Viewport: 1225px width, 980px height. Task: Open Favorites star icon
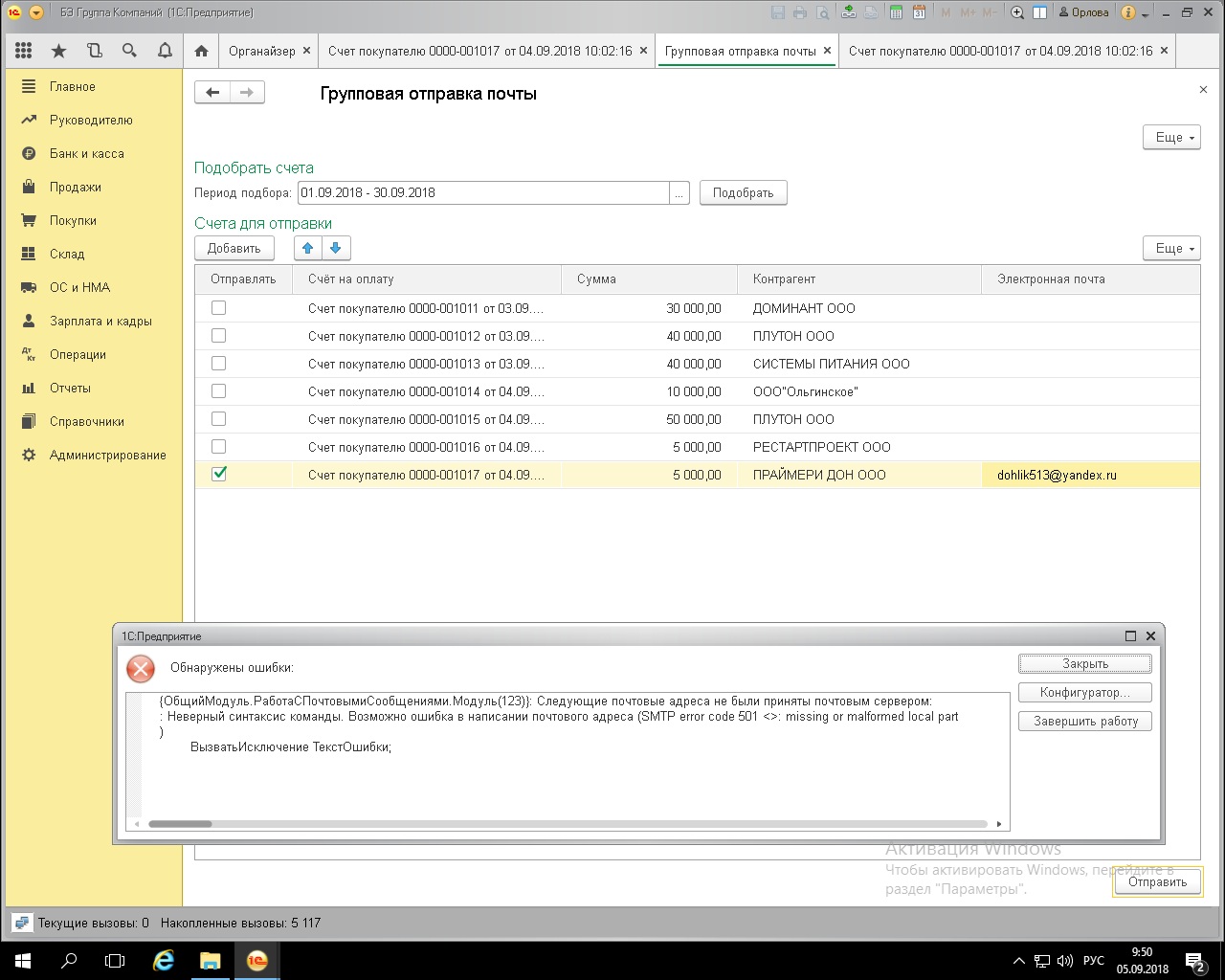click(x=59, y=51)
